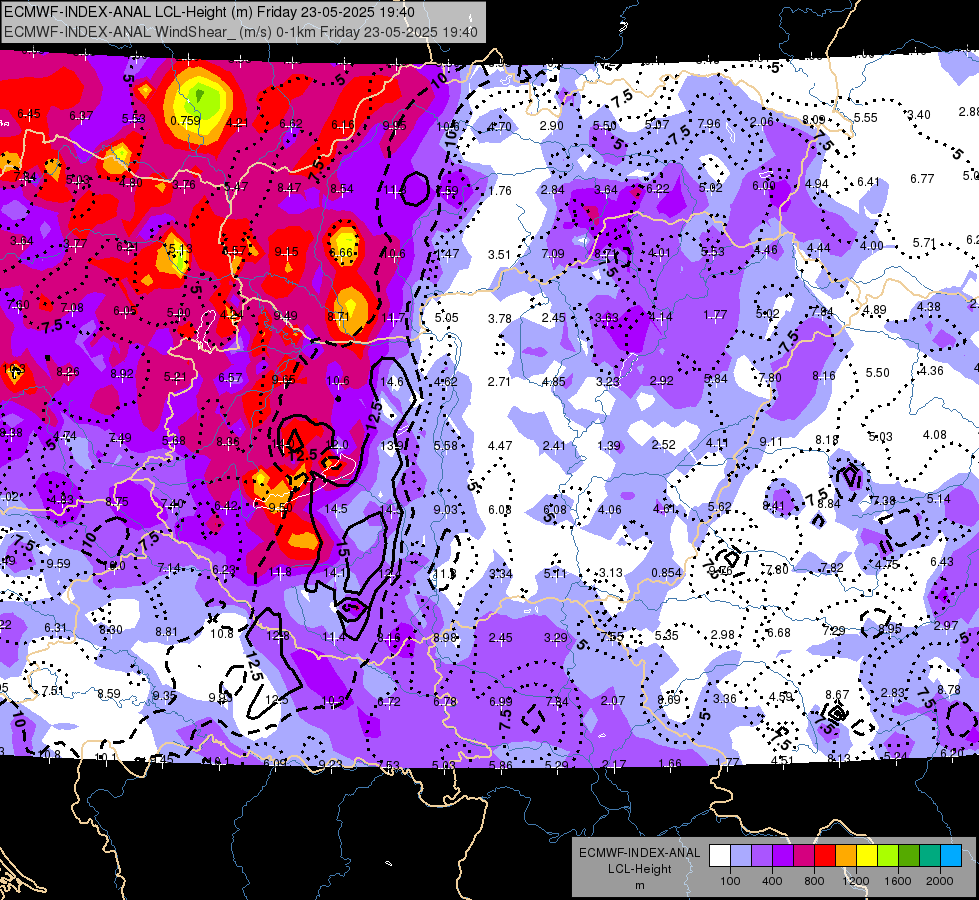Screen dimensions: 979x900
Task: Click the '1.76' wind shear value
Action: point(499,190)
